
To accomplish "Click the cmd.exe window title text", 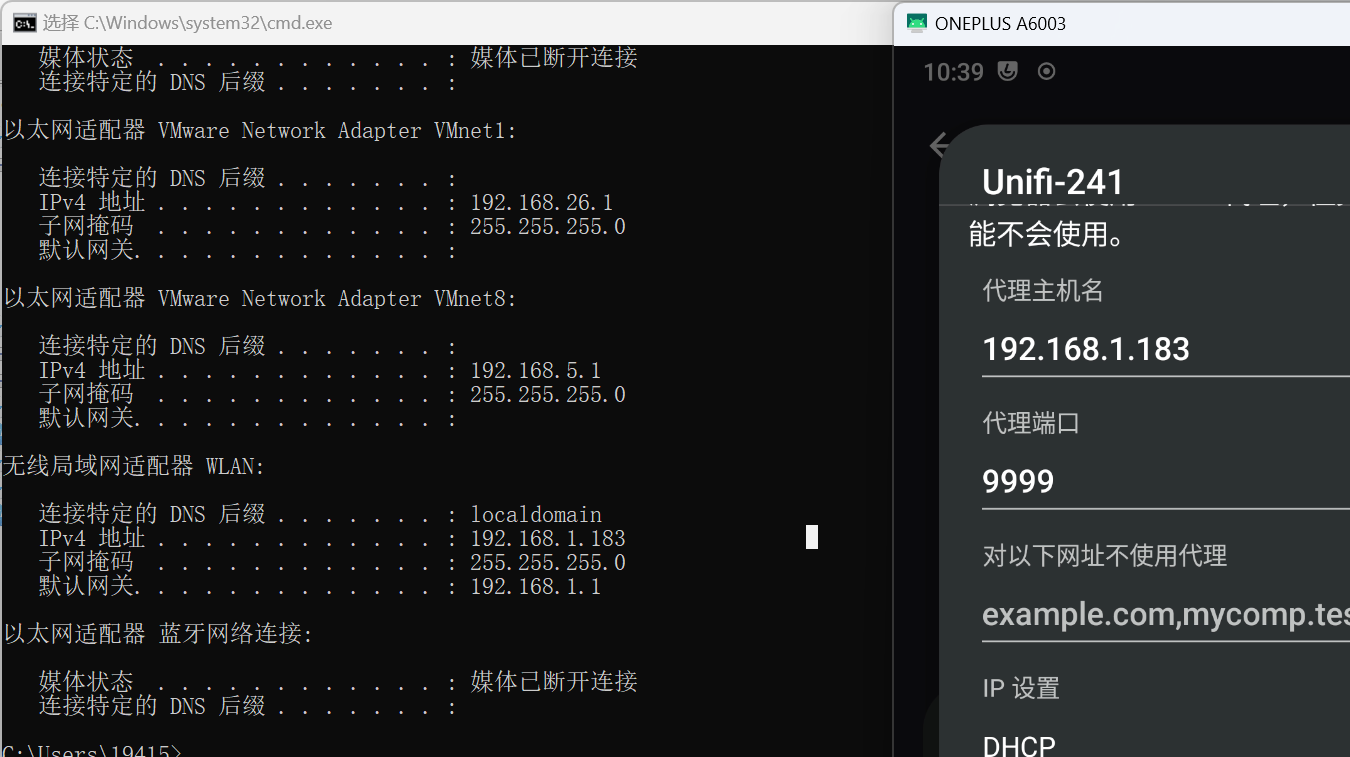I will pyautogui.click(x=187, y=23).
